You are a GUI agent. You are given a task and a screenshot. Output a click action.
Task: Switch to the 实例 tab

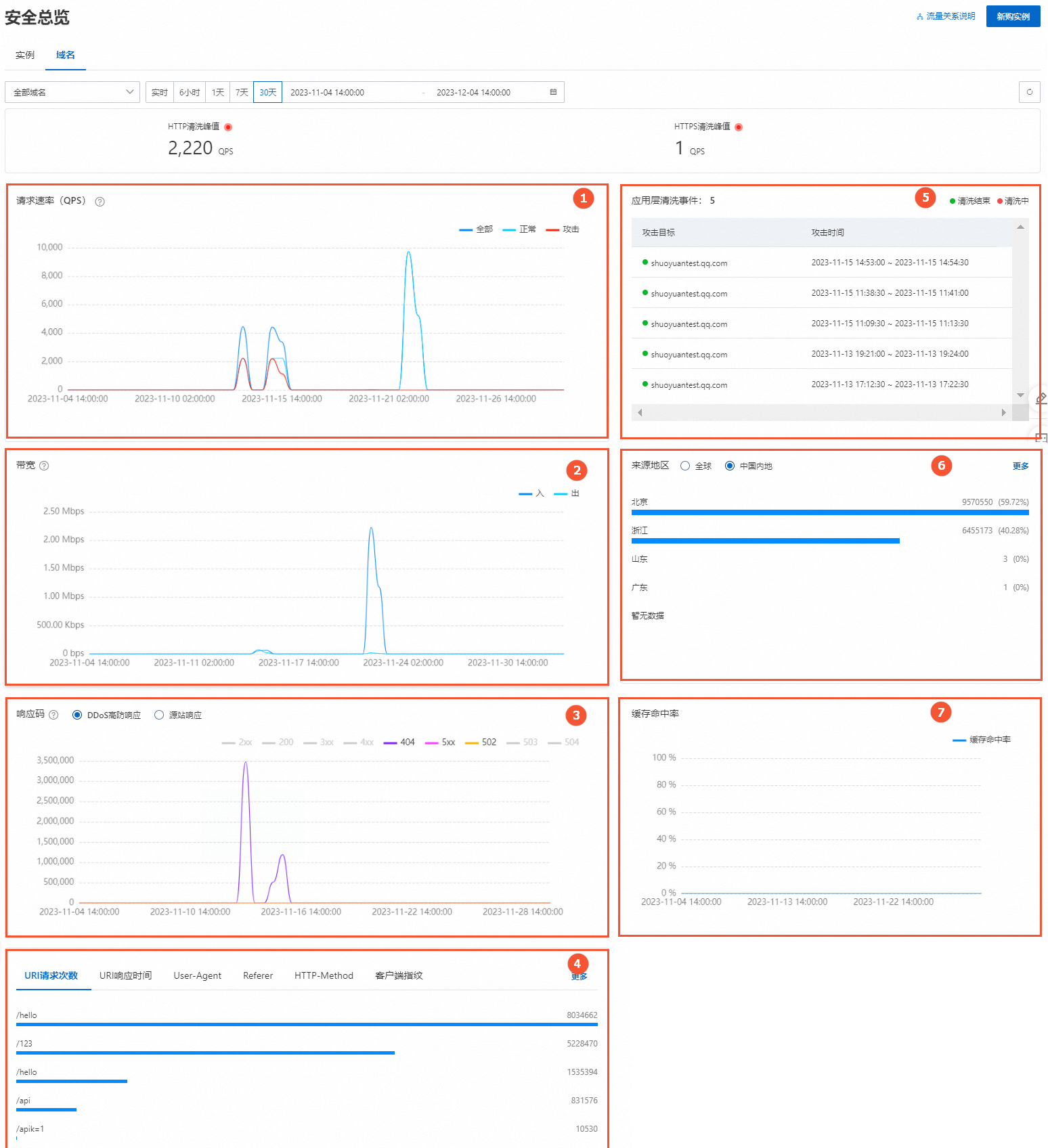(x=25, y=55)
